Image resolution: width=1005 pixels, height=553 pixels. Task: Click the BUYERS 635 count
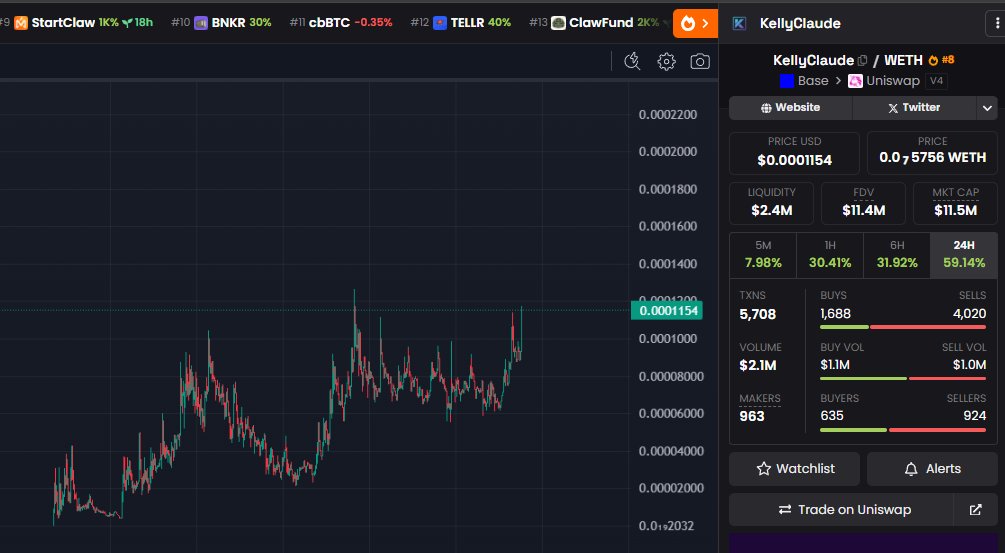pos(832,416)
